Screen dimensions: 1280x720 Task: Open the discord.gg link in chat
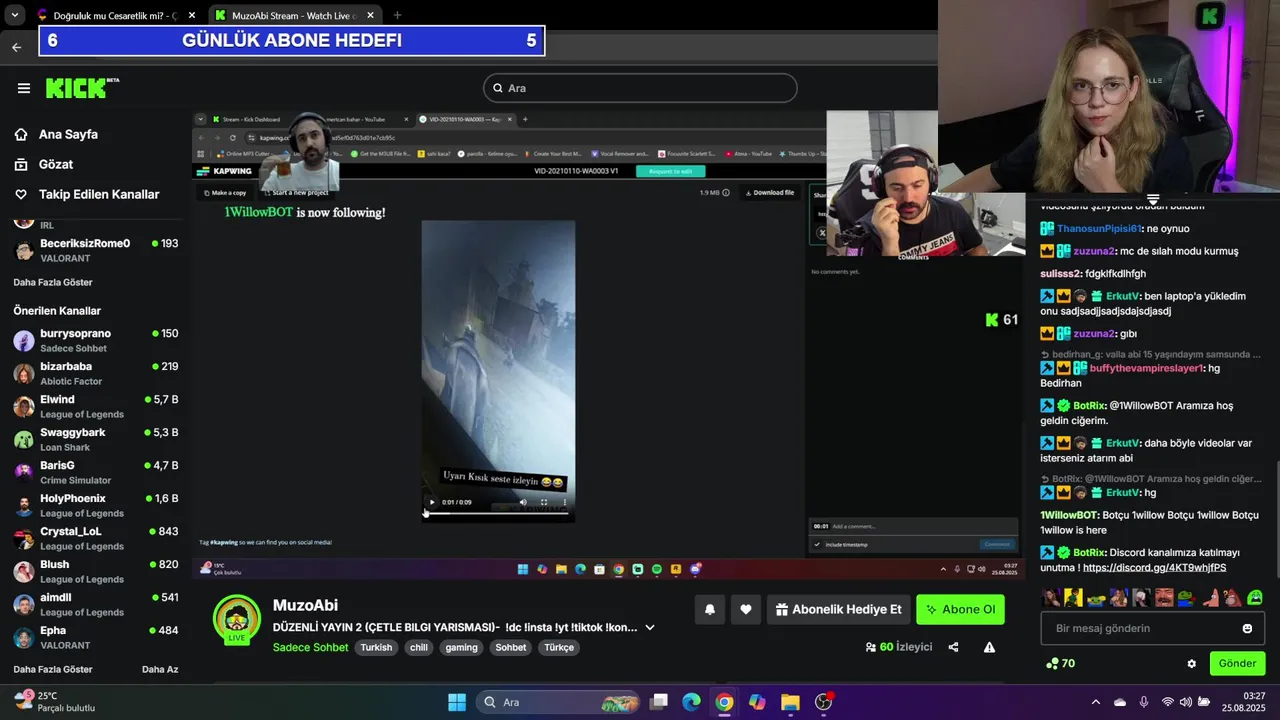[1154, 567]
